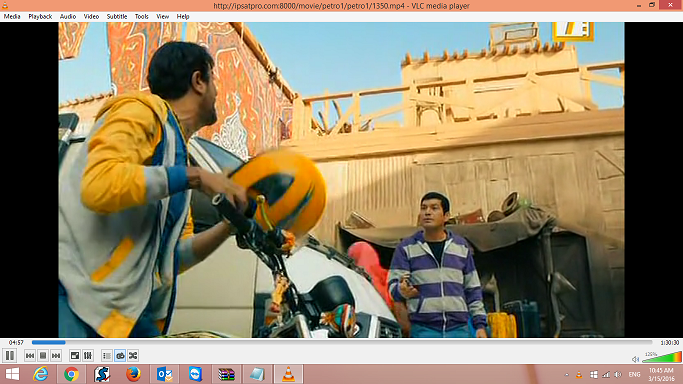Open the Tools menu
The height and width of the screenshot is (384, 683).
tap(141, 17)
